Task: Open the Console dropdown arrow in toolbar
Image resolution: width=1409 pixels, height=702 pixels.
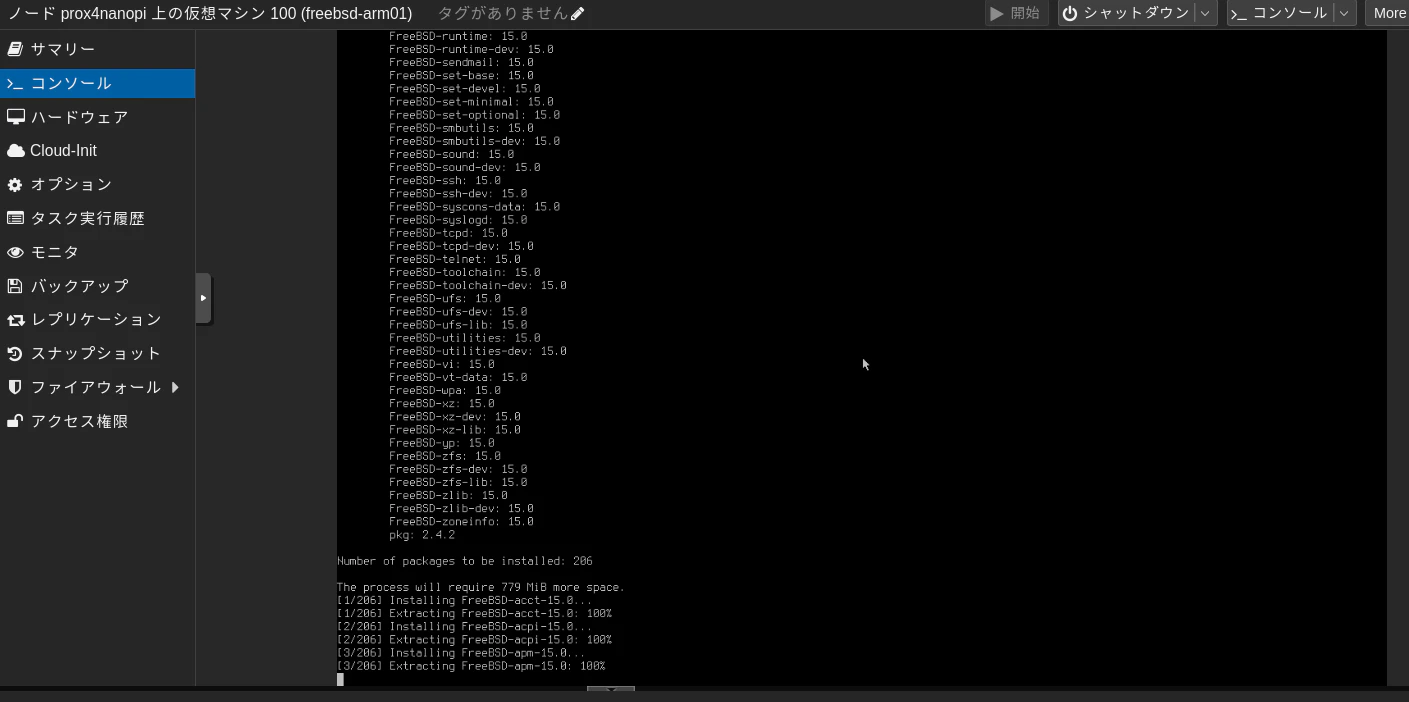Action: tap(1345, 13)
